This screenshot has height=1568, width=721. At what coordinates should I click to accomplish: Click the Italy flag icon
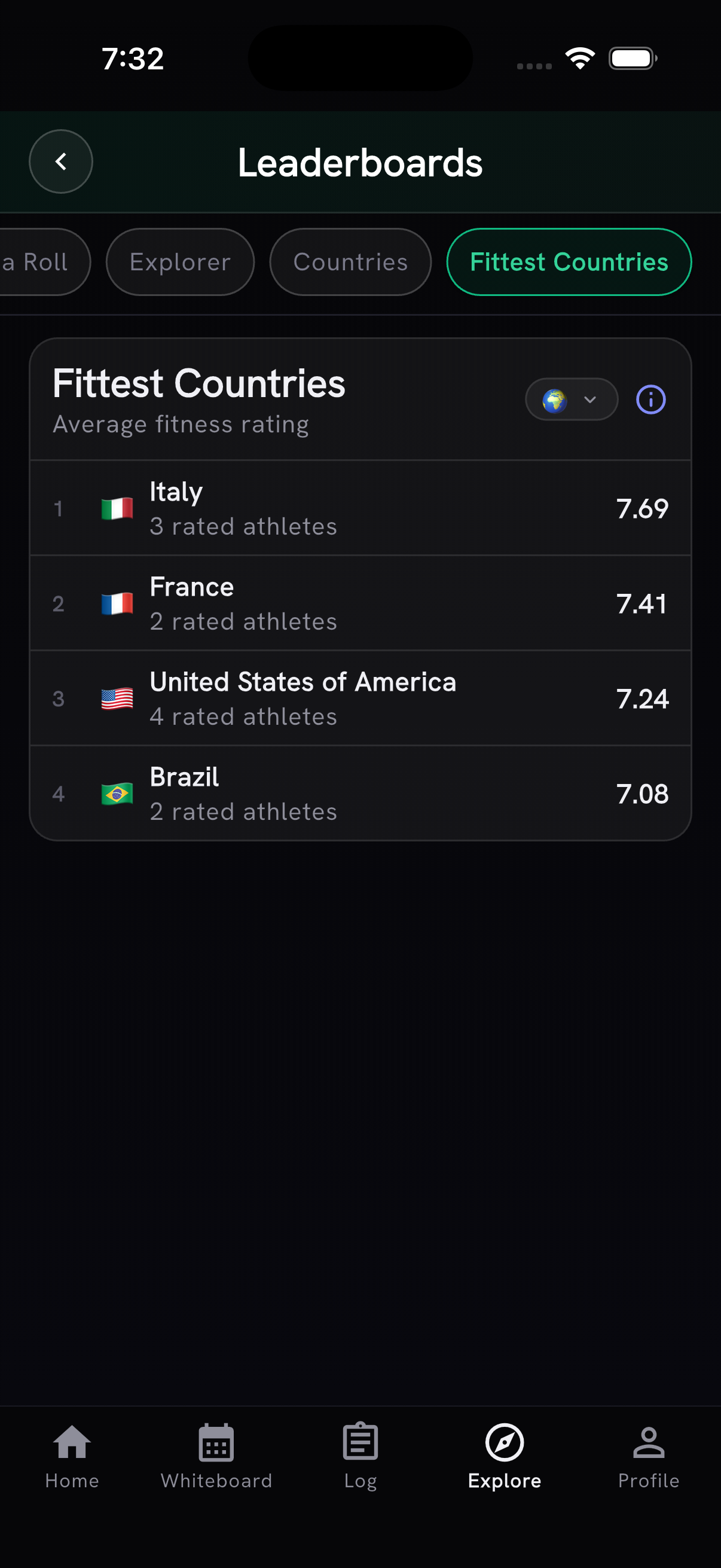tap(117, 508)
